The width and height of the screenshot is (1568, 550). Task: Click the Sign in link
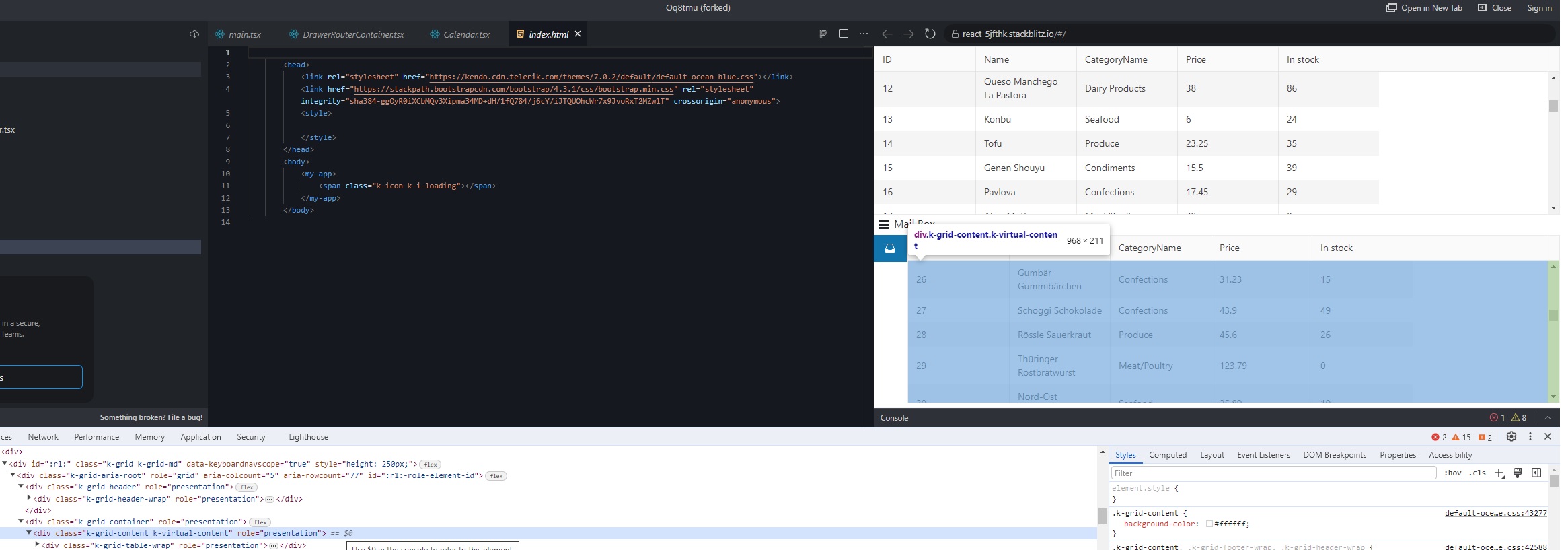pos(1539,8)
